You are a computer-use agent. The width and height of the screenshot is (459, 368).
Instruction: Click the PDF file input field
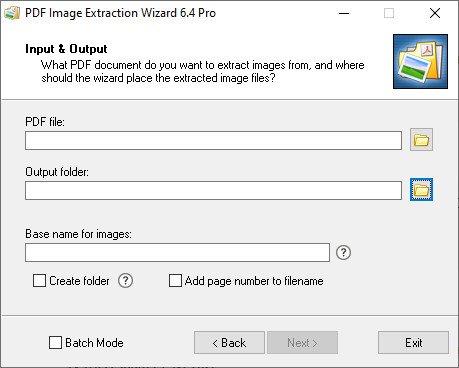point(213,140)
